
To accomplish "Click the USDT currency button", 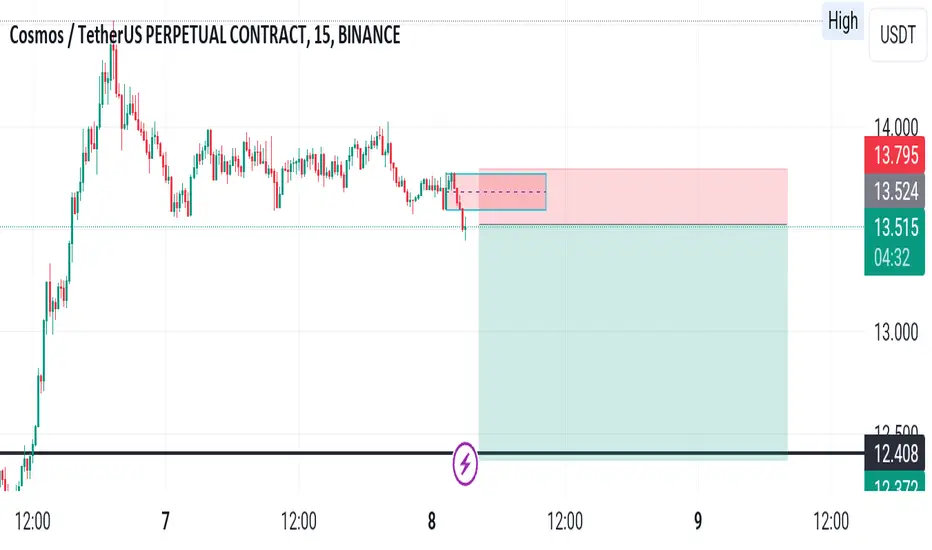I will 898,34.
